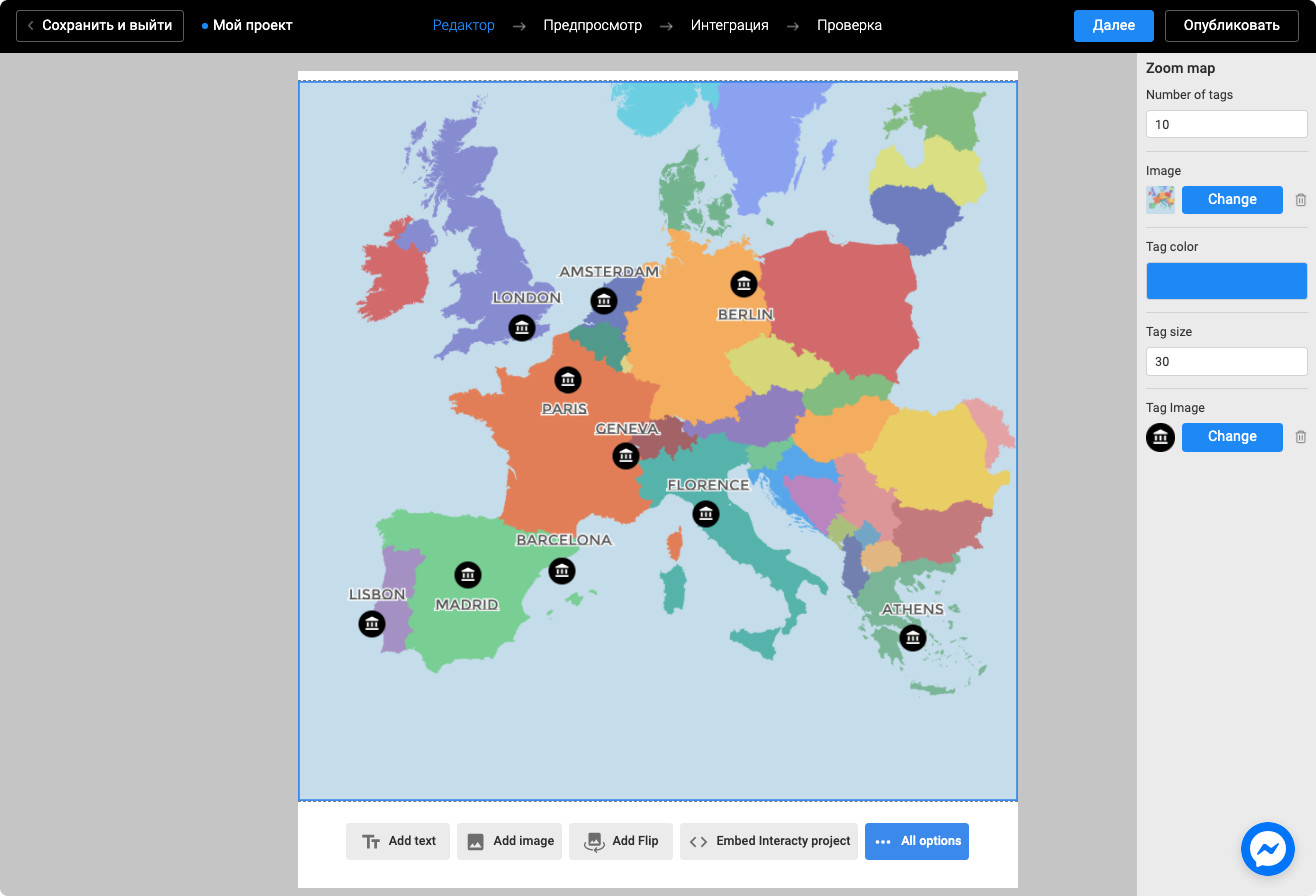Screen dimensions: 1316x896
Task: Click the Далее button
Action: tap(1114, 25)
